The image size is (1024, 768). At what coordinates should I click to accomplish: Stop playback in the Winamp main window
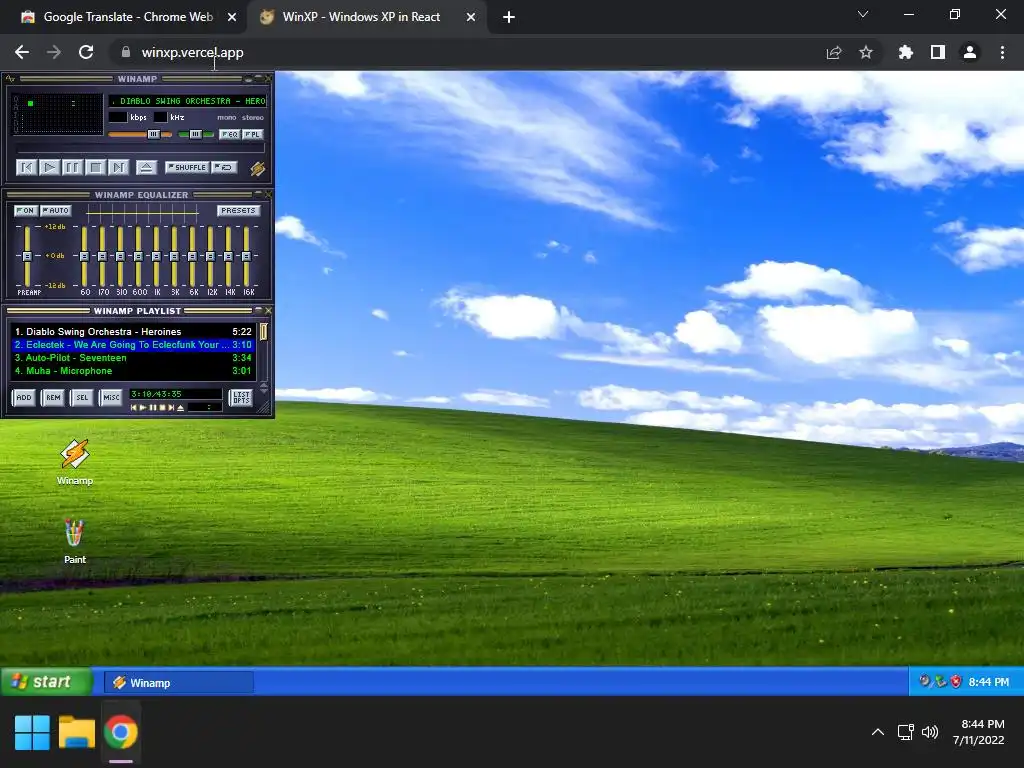point(95,168)
